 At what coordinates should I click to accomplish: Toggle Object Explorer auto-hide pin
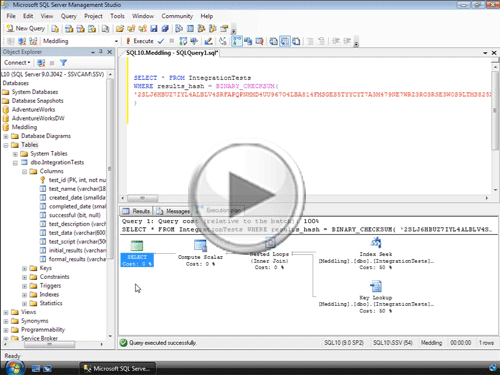point(101,52)
